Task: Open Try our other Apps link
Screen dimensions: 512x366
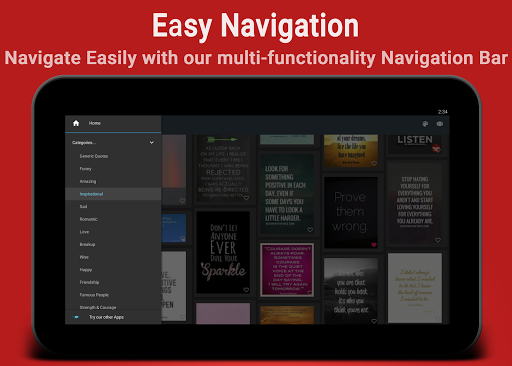Action: point(106,317)
